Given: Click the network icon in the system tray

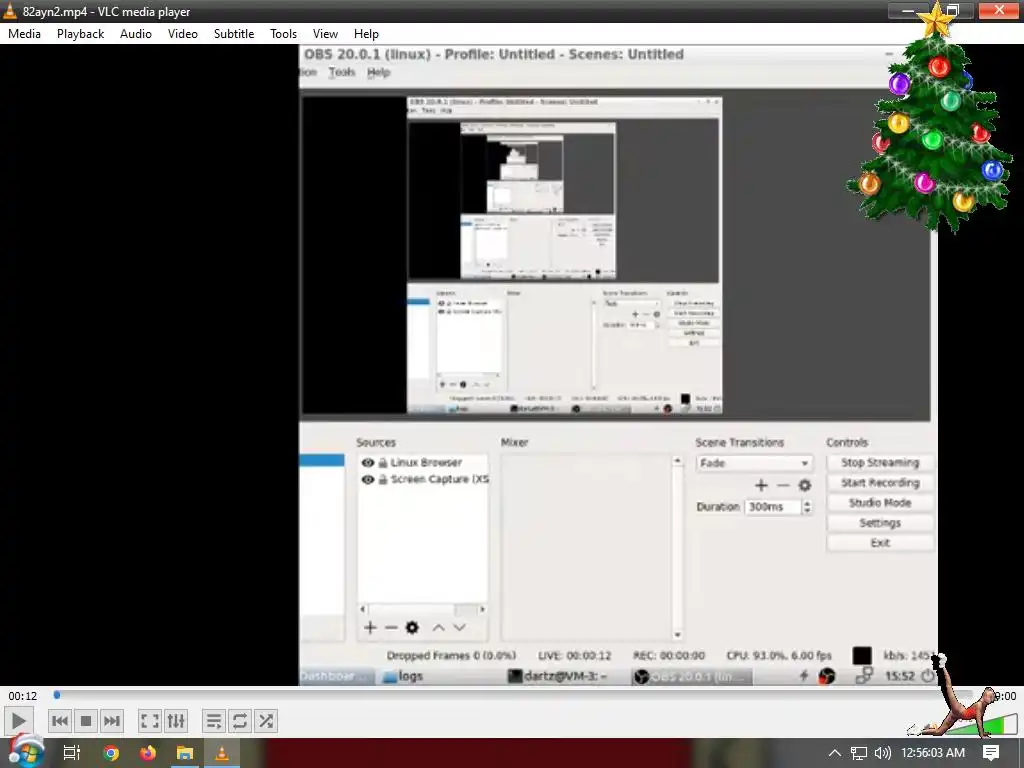Looking at the screenshot, I should click(x=859, y=753).
